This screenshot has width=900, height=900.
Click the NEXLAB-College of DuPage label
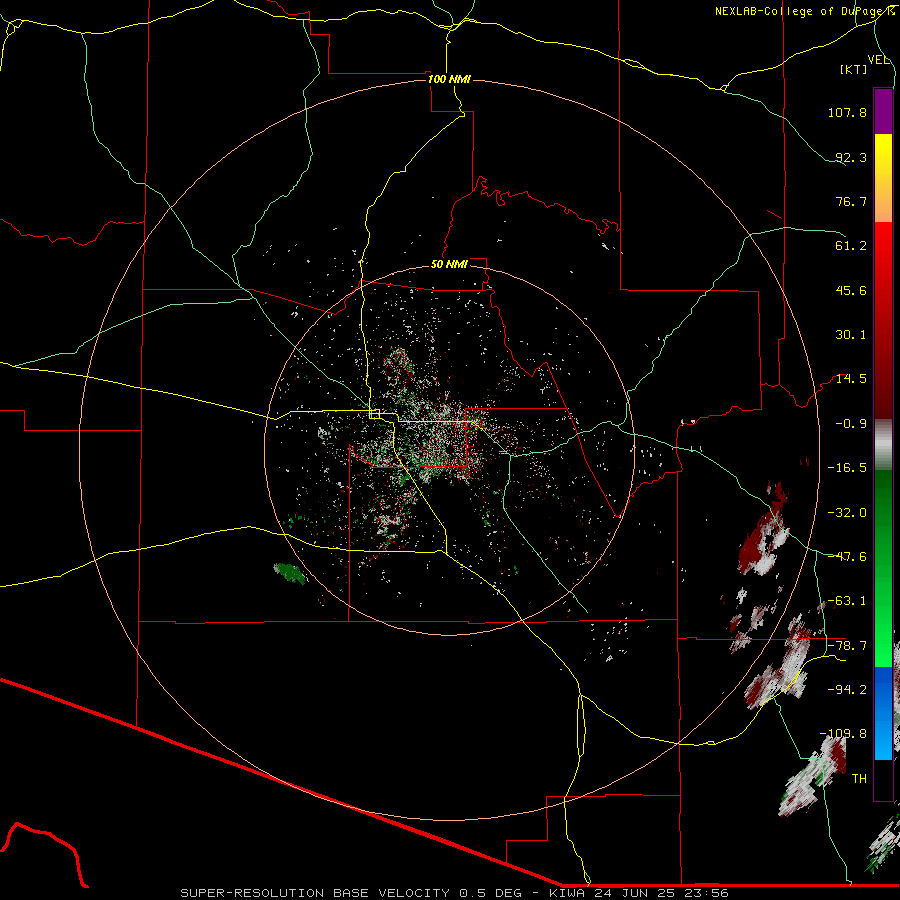click(x=804, y=11)
